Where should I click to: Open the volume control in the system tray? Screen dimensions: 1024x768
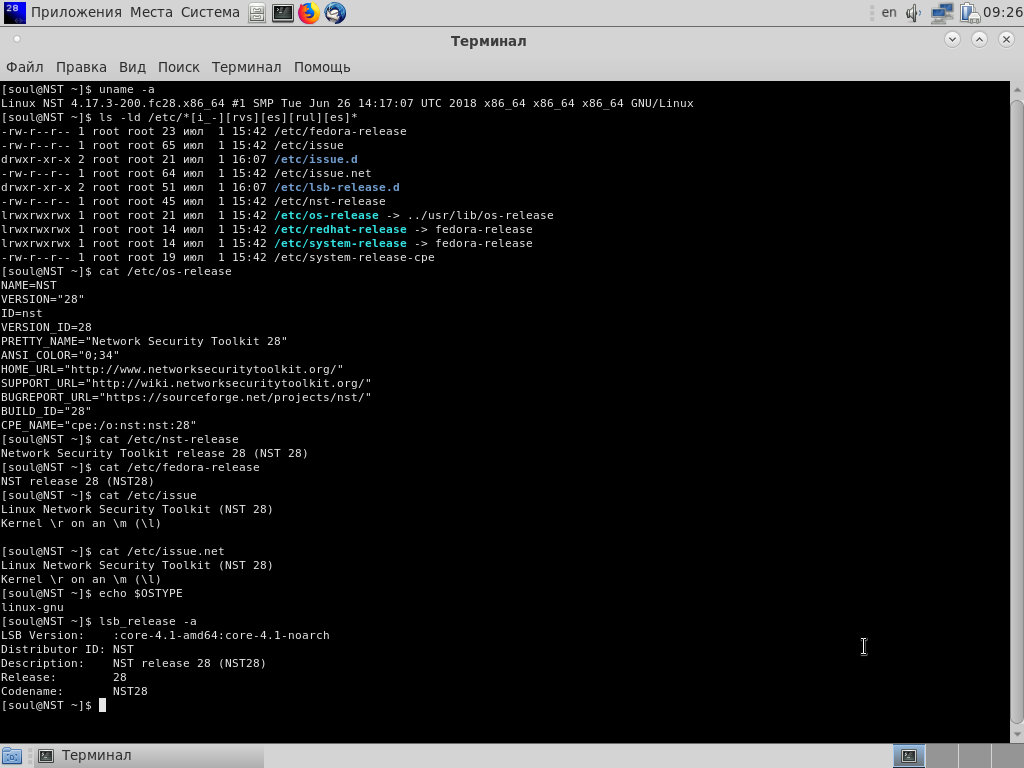[x=914, y=13]
